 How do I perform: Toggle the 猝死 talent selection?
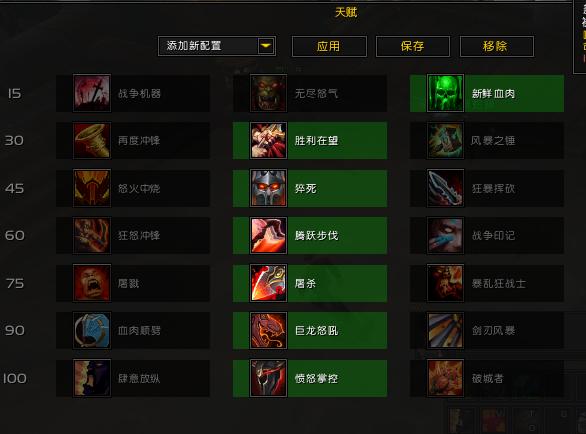(x=310, y=188)
